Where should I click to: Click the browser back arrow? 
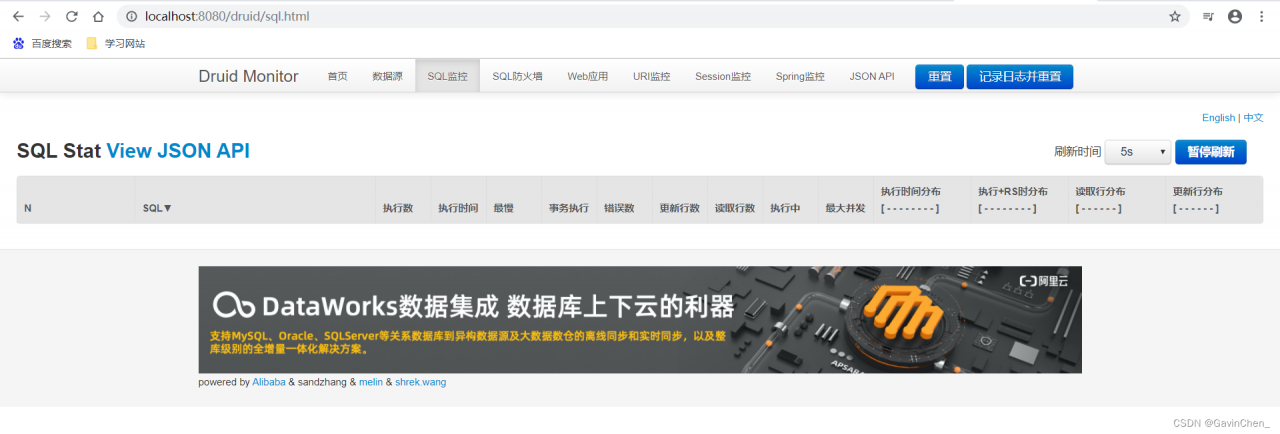coord(18,17)
